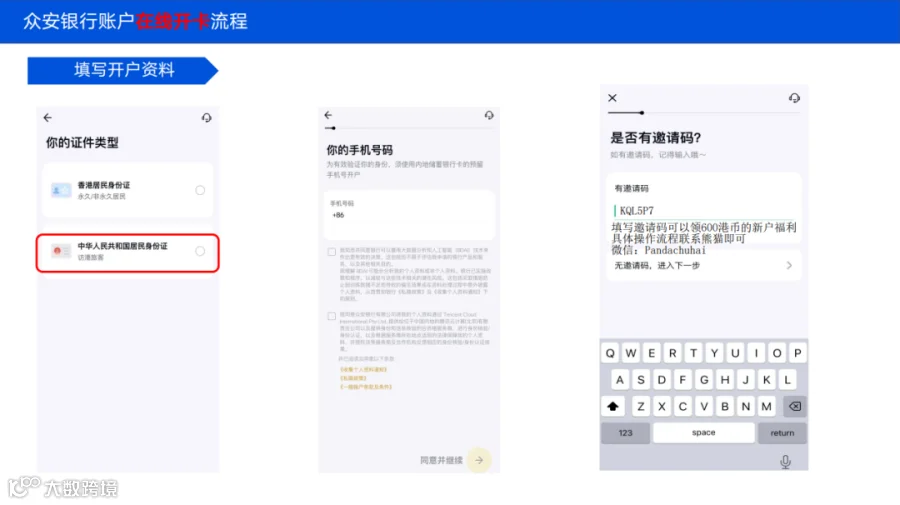Viewport: 900px width, 505px height.
Task: Tap the P key on keyboard
Action: pos(798,354)
